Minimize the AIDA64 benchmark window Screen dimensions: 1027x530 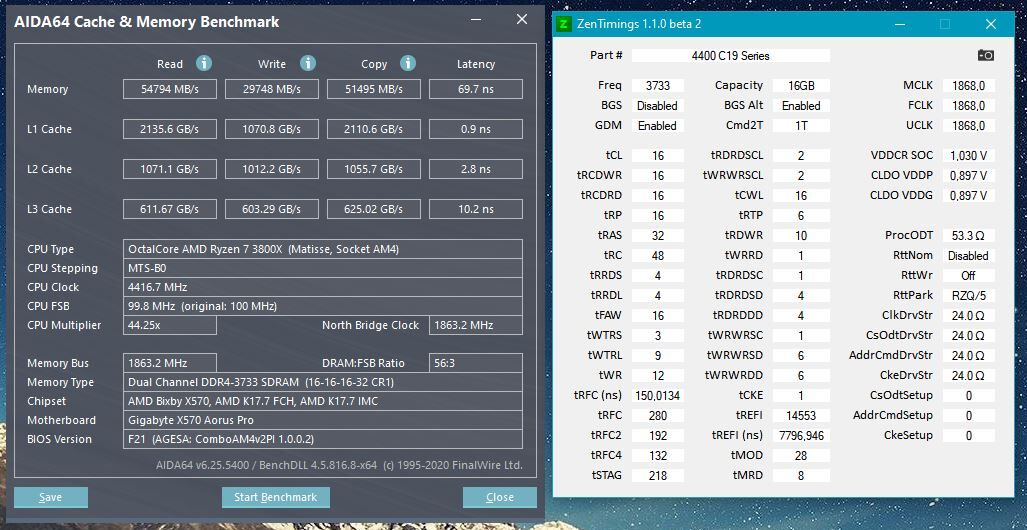(477, 20)
